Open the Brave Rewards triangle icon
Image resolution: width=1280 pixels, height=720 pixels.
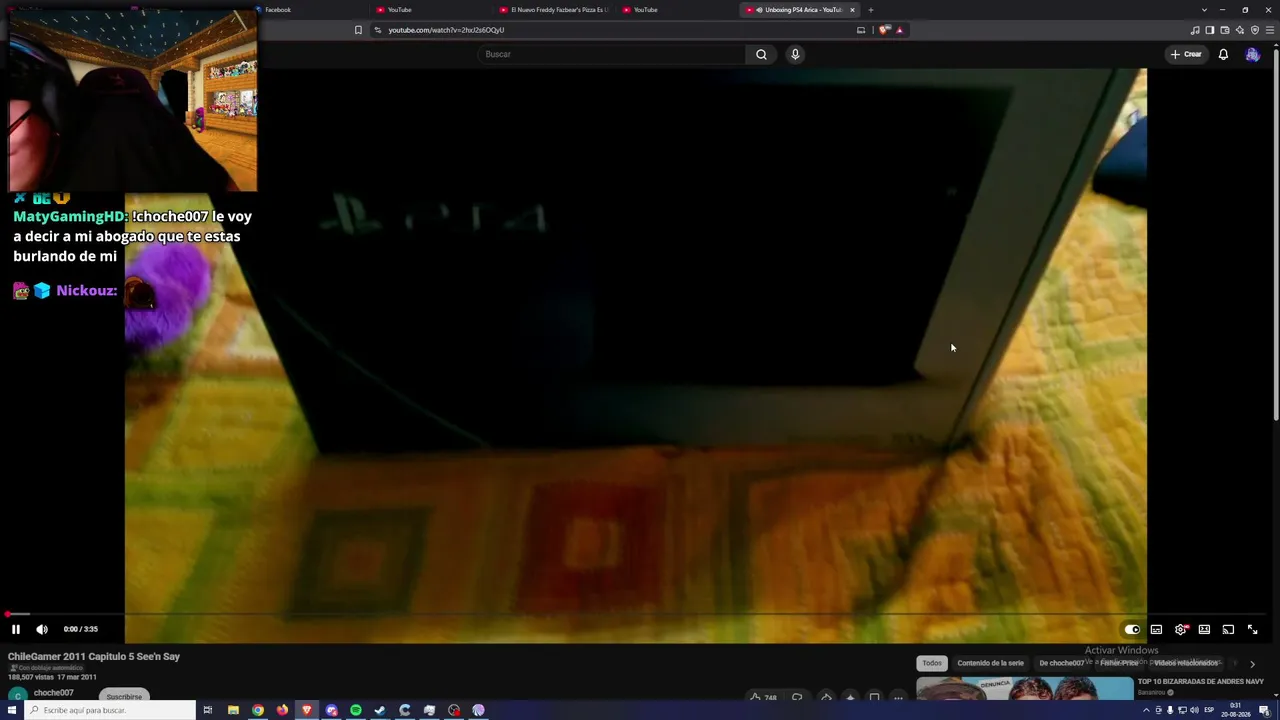(x=899, y=30)
